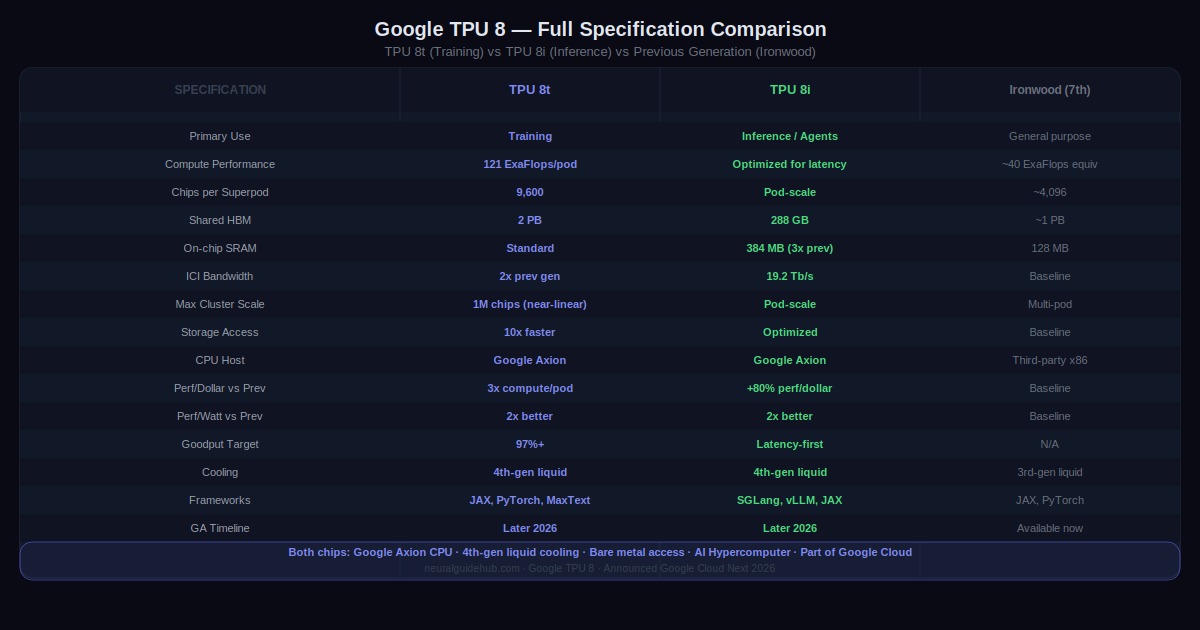This screenshot has width=1200, height=630.
Task: Select the 9,600 chips value
Action: (x=529, y=192)
